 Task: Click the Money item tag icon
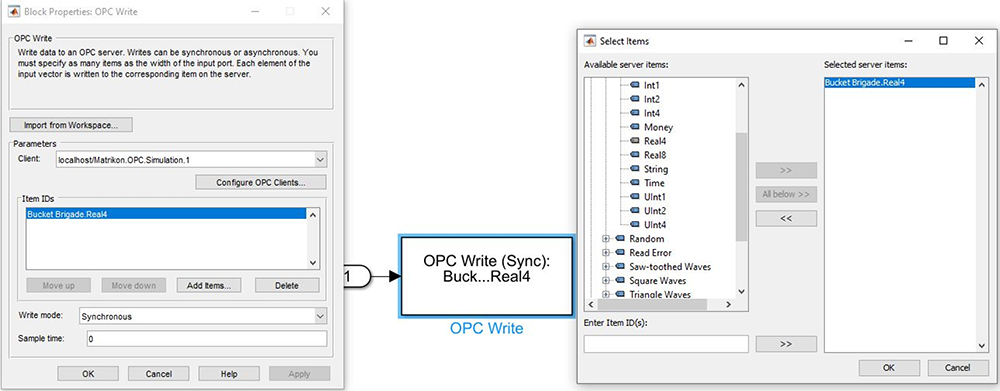click(635, 127)
